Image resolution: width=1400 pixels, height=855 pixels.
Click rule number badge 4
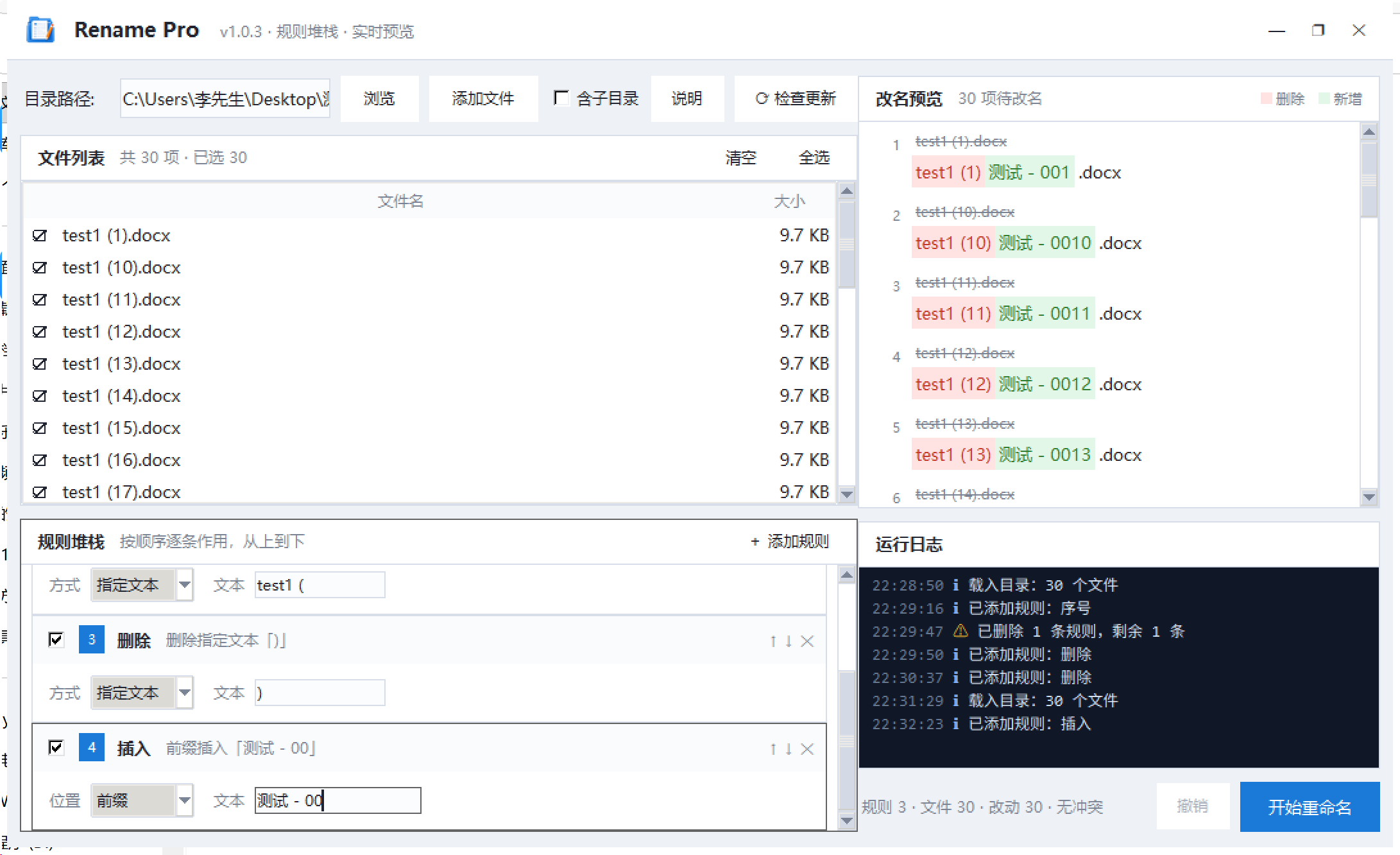point(92,747)
